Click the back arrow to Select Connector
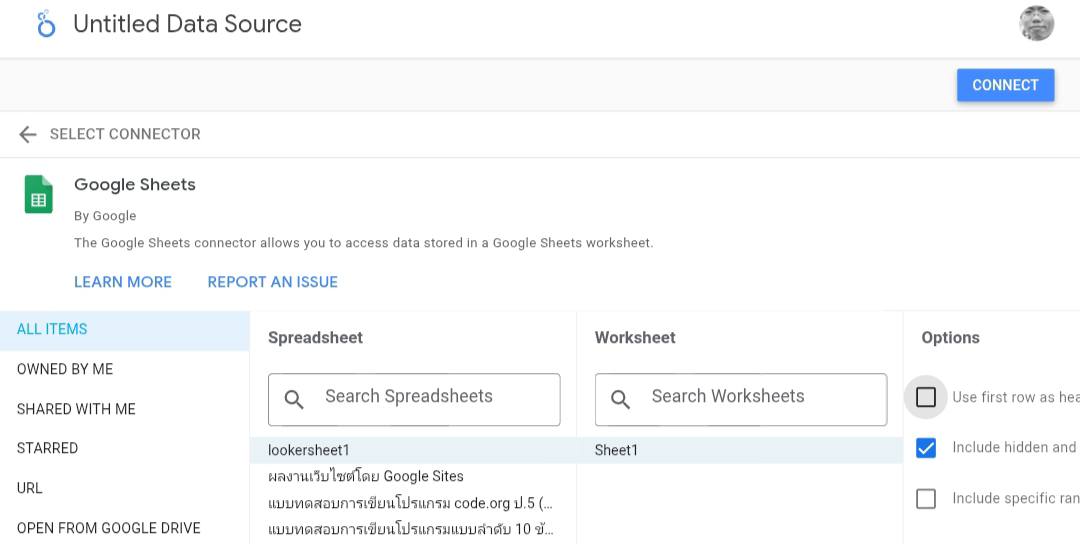 coord(28,134)
